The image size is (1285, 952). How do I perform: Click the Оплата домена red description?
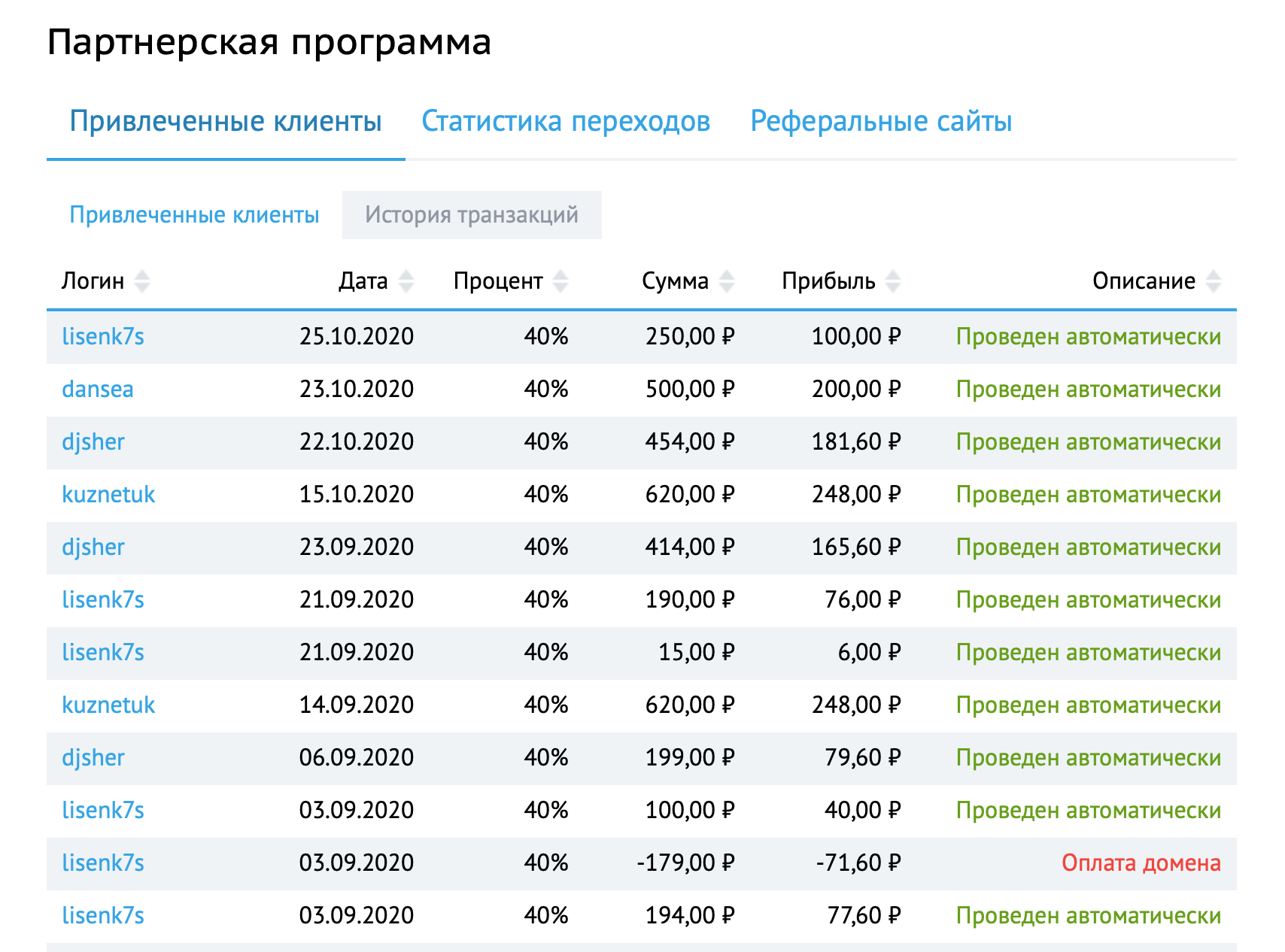[x=1141, y=863]
